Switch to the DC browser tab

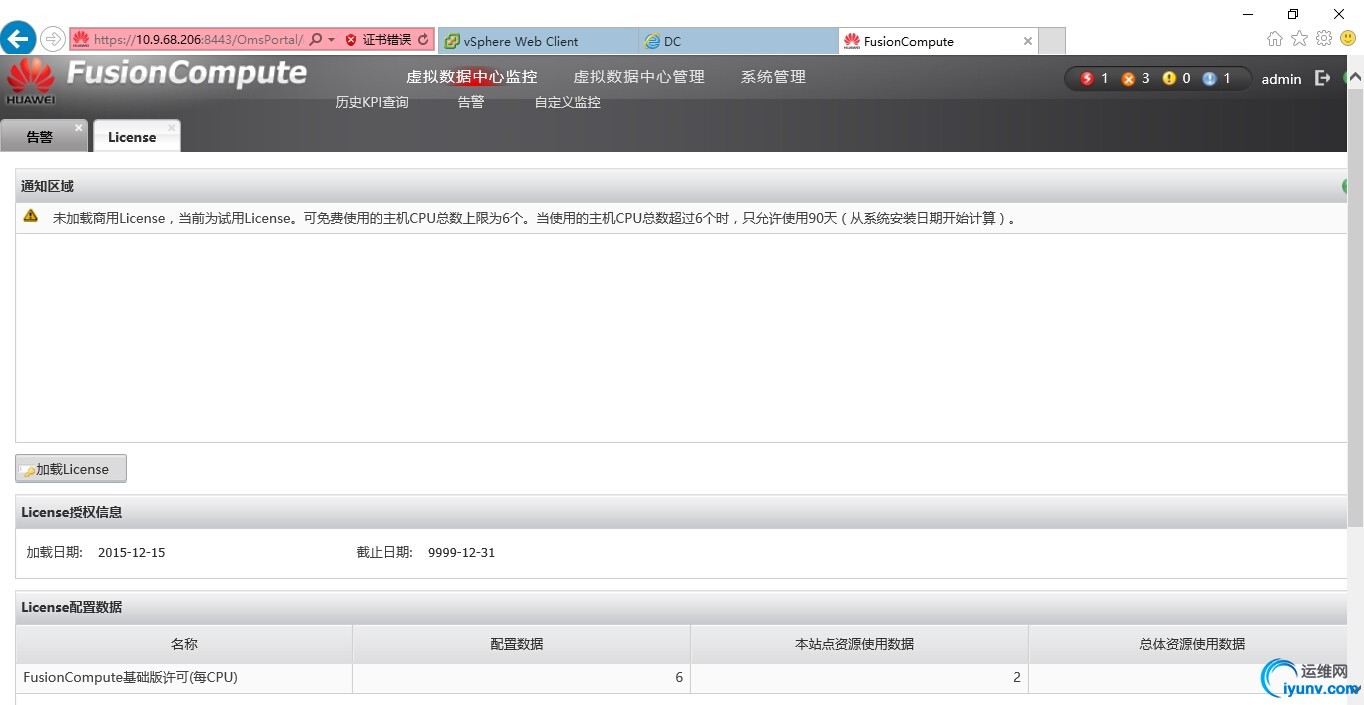click(x=738, y=41)
